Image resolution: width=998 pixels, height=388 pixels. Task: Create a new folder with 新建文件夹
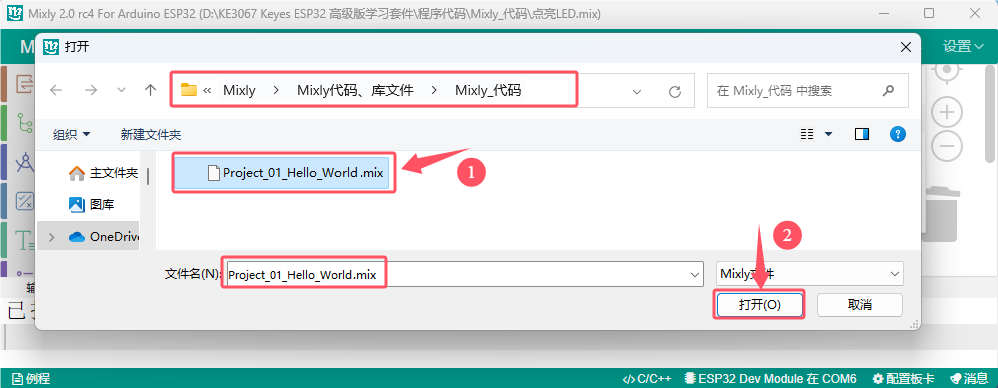pos(151,134)
